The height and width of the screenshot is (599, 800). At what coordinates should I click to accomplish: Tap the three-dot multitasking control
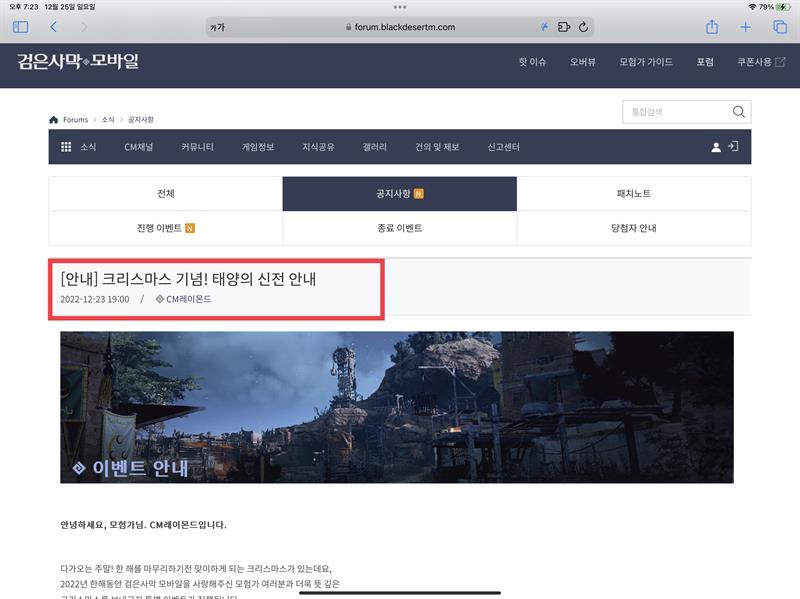400,7
